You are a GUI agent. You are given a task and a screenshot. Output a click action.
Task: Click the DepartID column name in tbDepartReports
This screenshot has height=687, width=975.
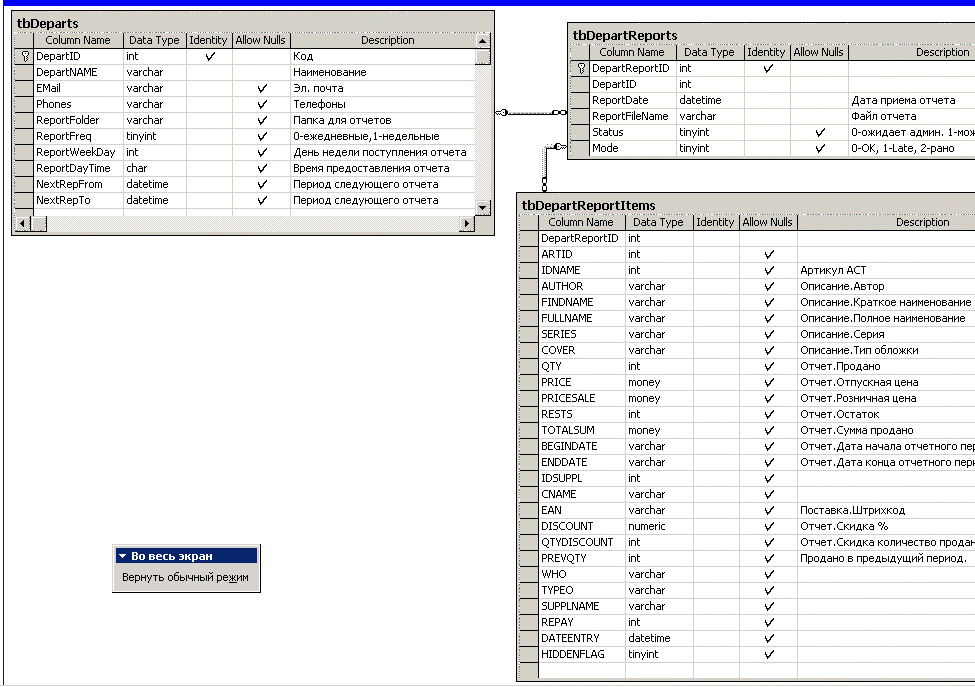[x=614, y=84]
